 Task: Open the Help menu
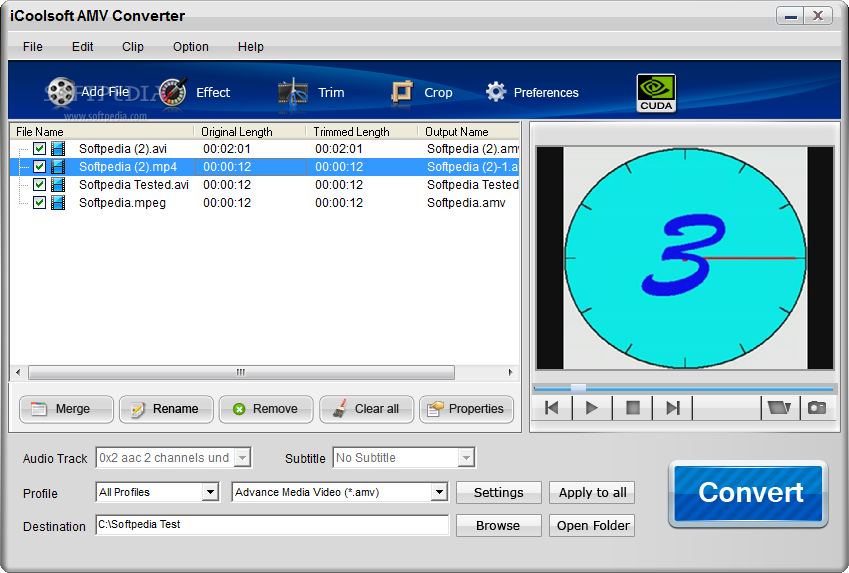[x=251, y=47]
